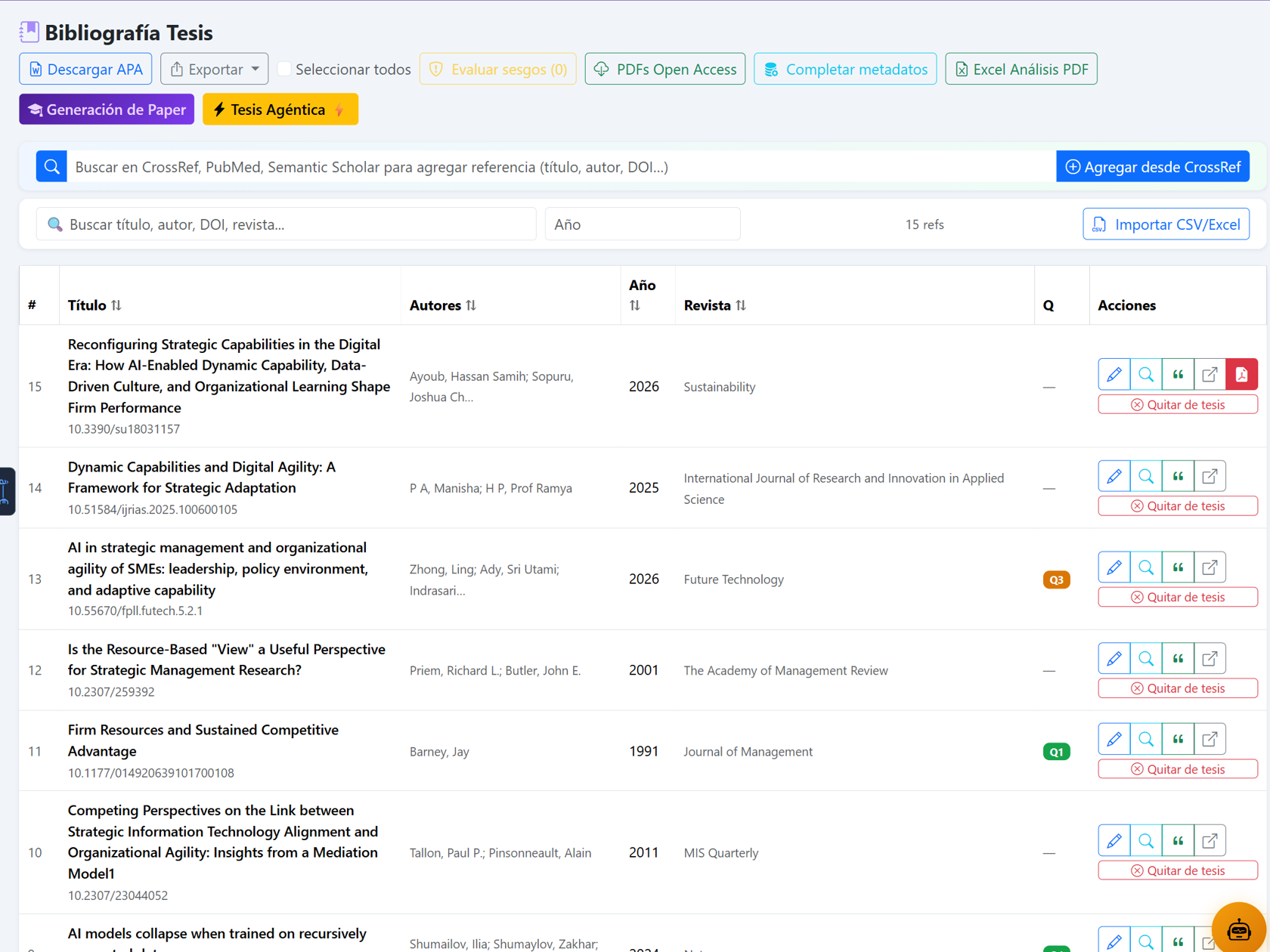Open the Exportar dropdown
This screenshot has height=952, width=1270.
point(215,69)
